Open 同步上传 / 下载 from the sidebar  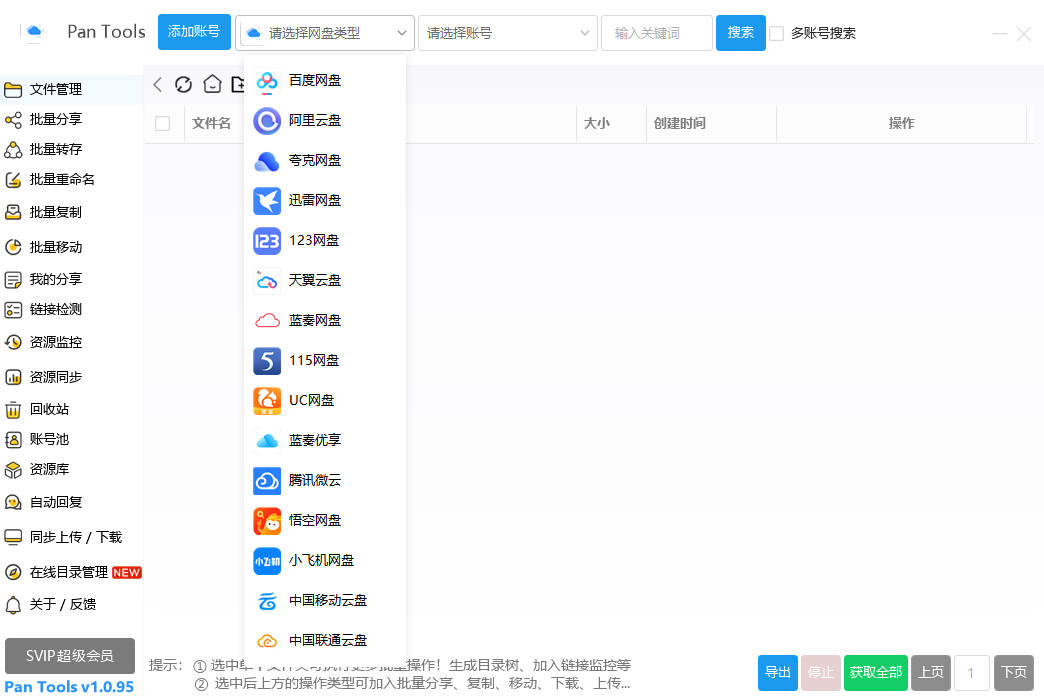click(x=69, y=536)
